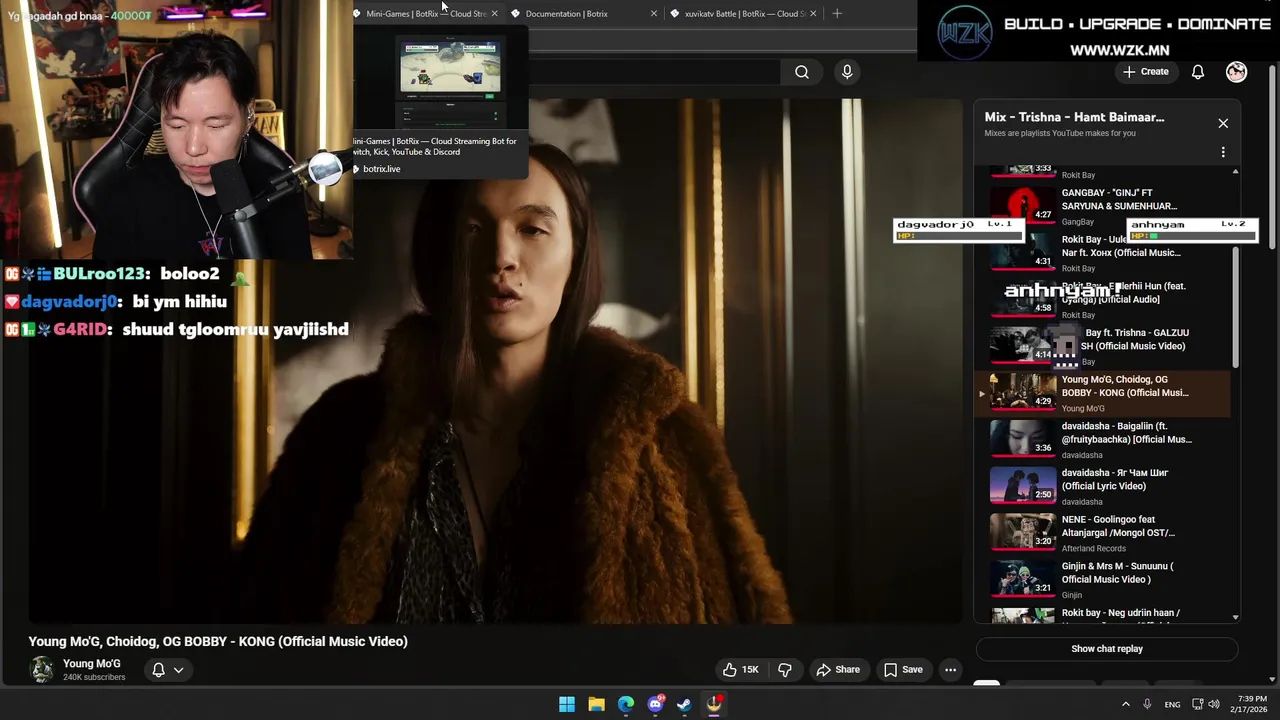Play Ginjin & Mrs M Sunuunu video
The image size is (1280, 720).
click(x=1104, y=580)
